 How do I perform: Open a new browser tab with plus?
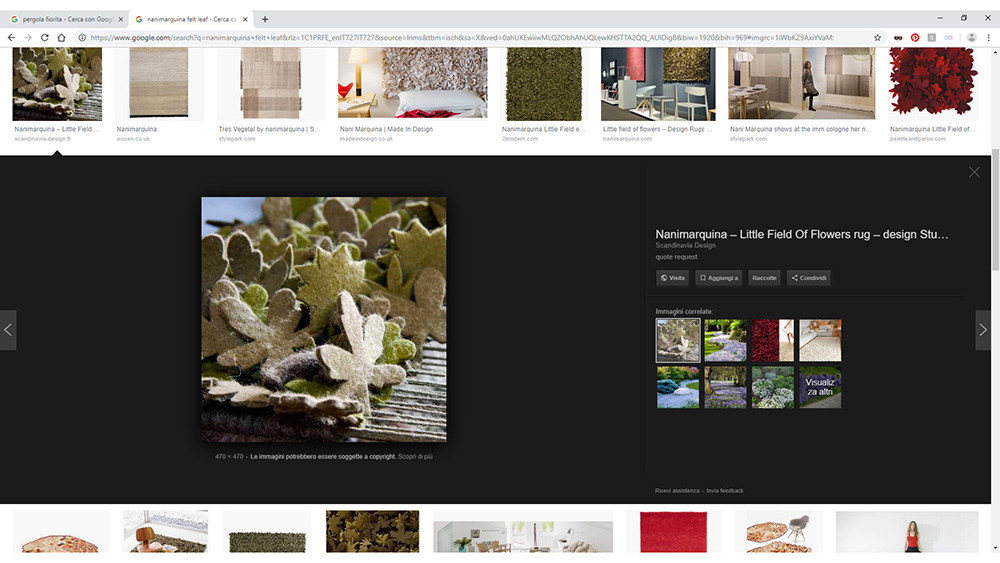click(265, 19)
